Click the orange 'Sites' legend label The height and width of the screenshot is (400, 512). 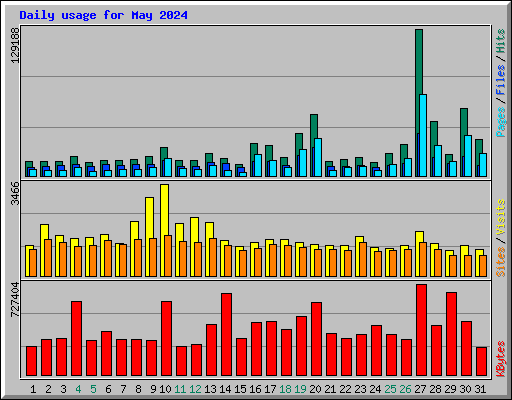[x=501, y=262]
